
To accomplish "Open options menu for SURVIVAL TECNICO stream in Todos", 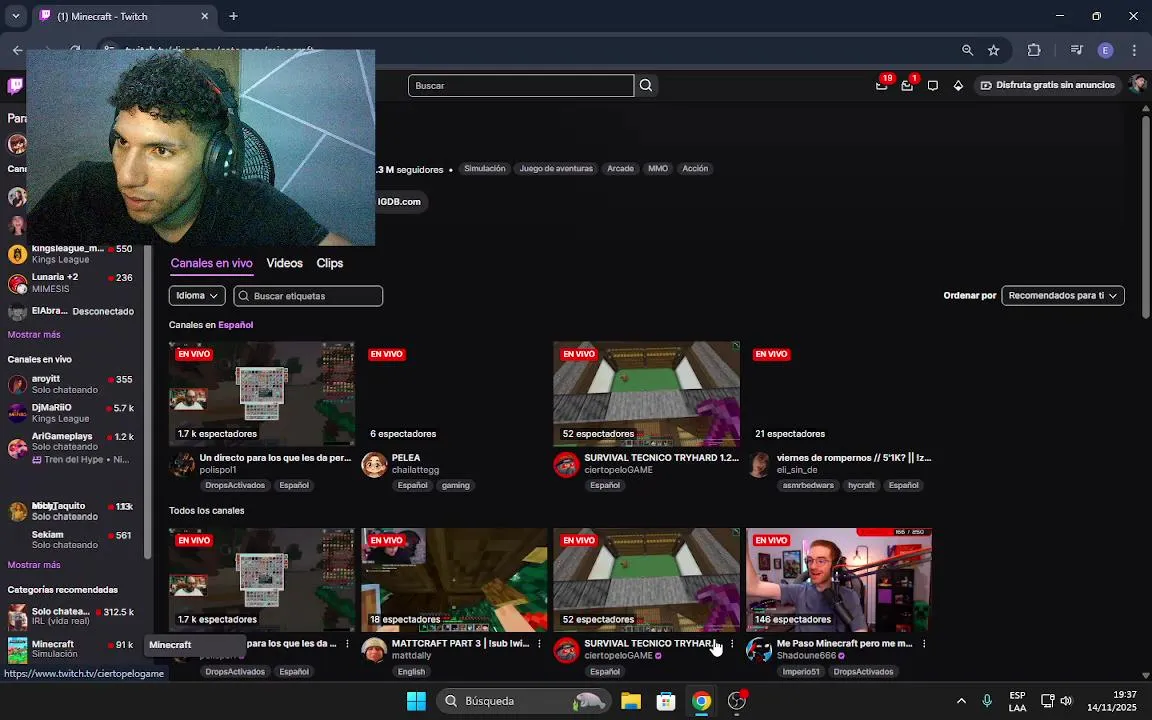I will tap(732, 644).
